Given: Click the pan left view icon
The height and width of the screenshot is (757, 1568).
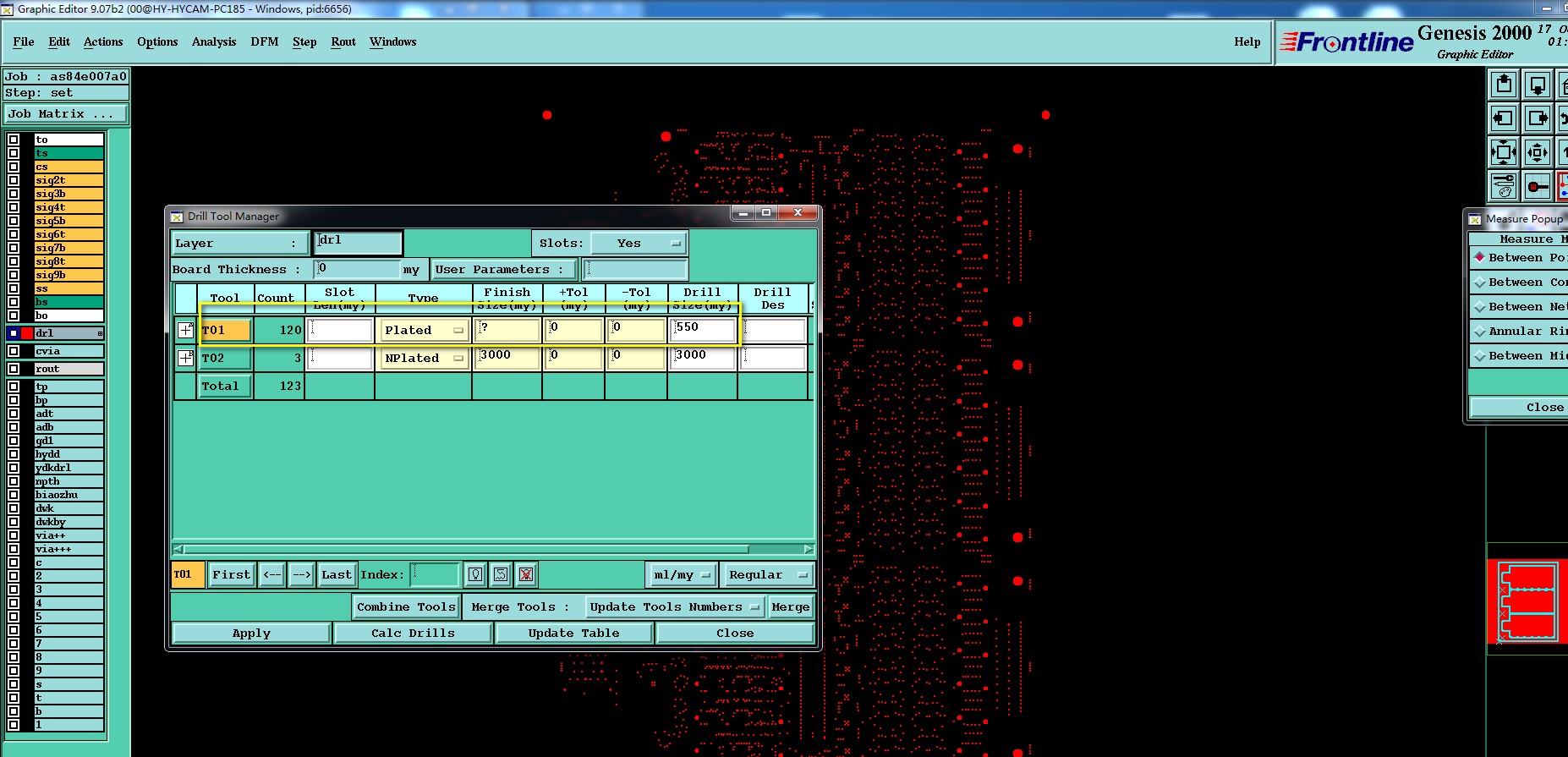Looking at the screenshot, I should tap(1503, 118).
